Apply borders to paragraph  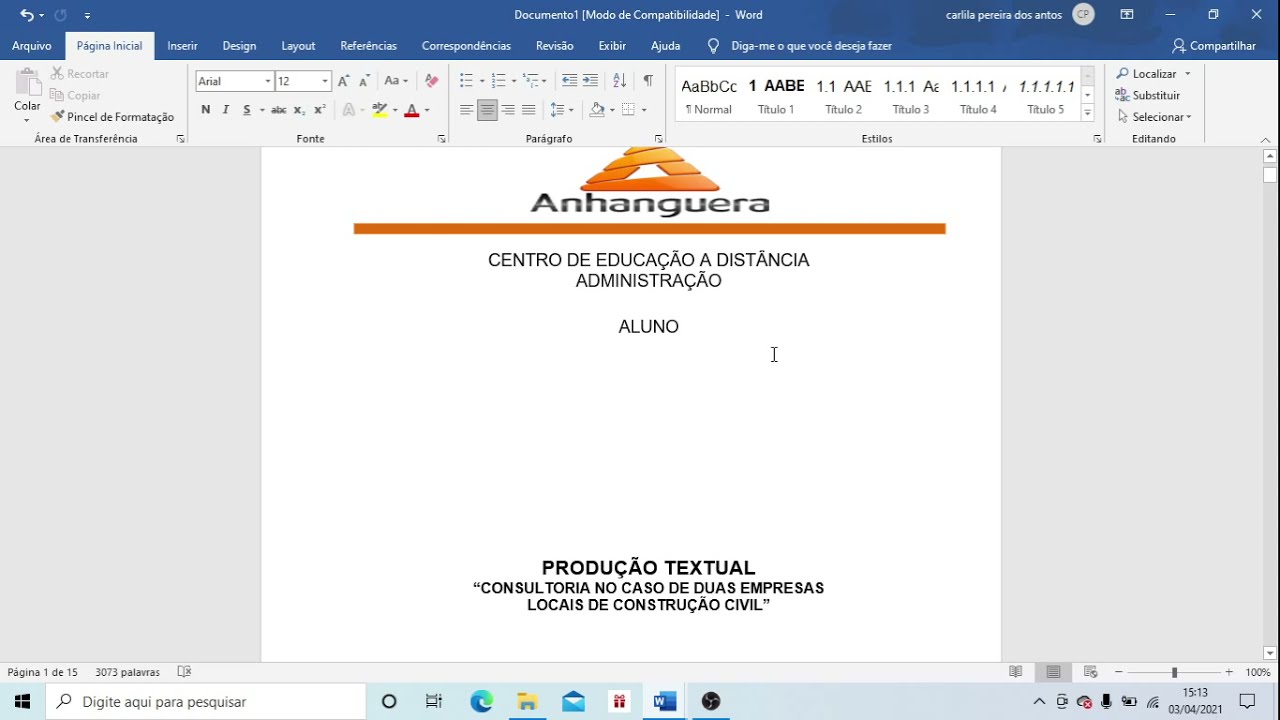coord(628,110)
